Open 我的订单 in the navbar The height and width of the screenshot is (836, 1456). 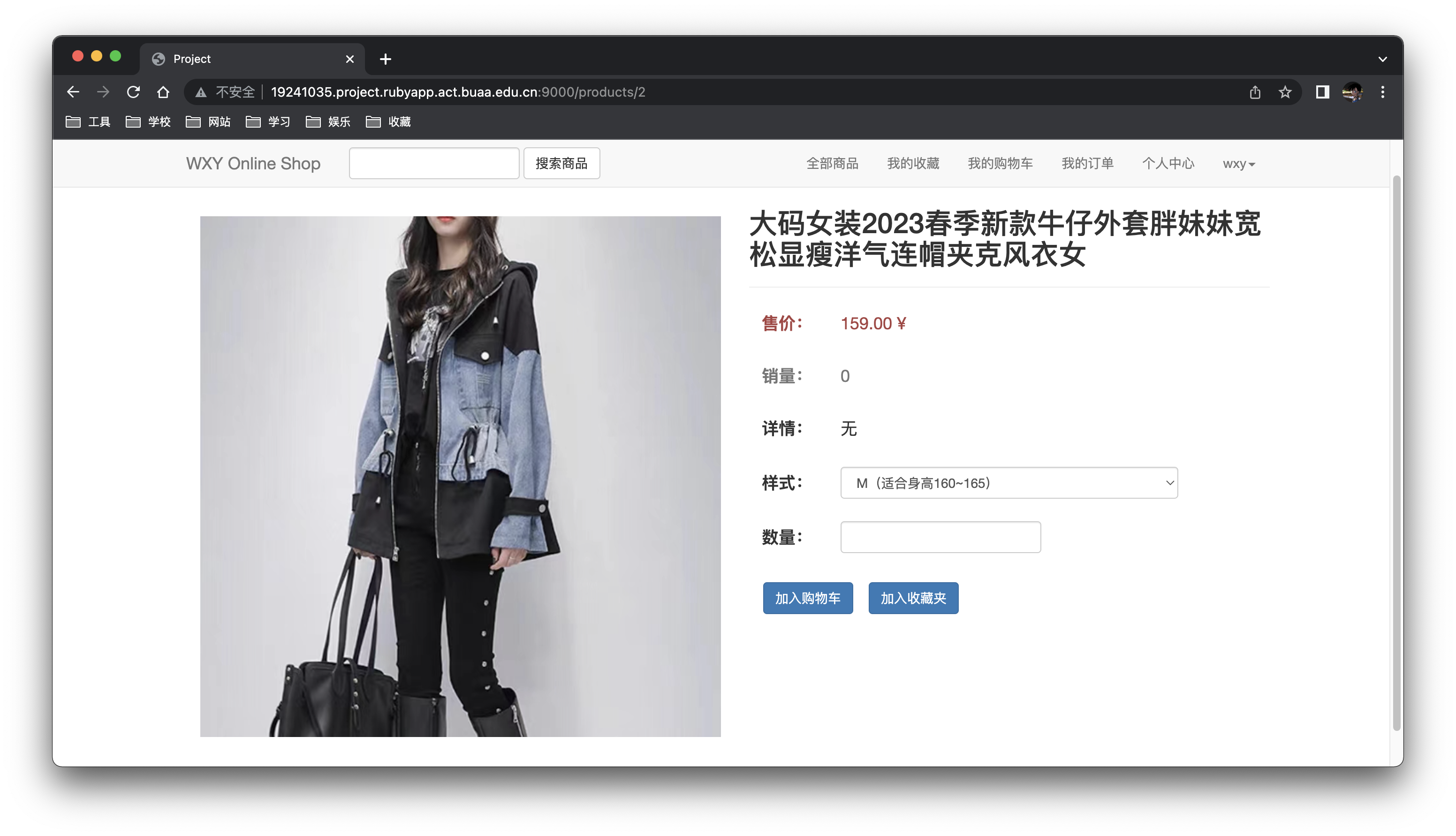coord(1087,164)
